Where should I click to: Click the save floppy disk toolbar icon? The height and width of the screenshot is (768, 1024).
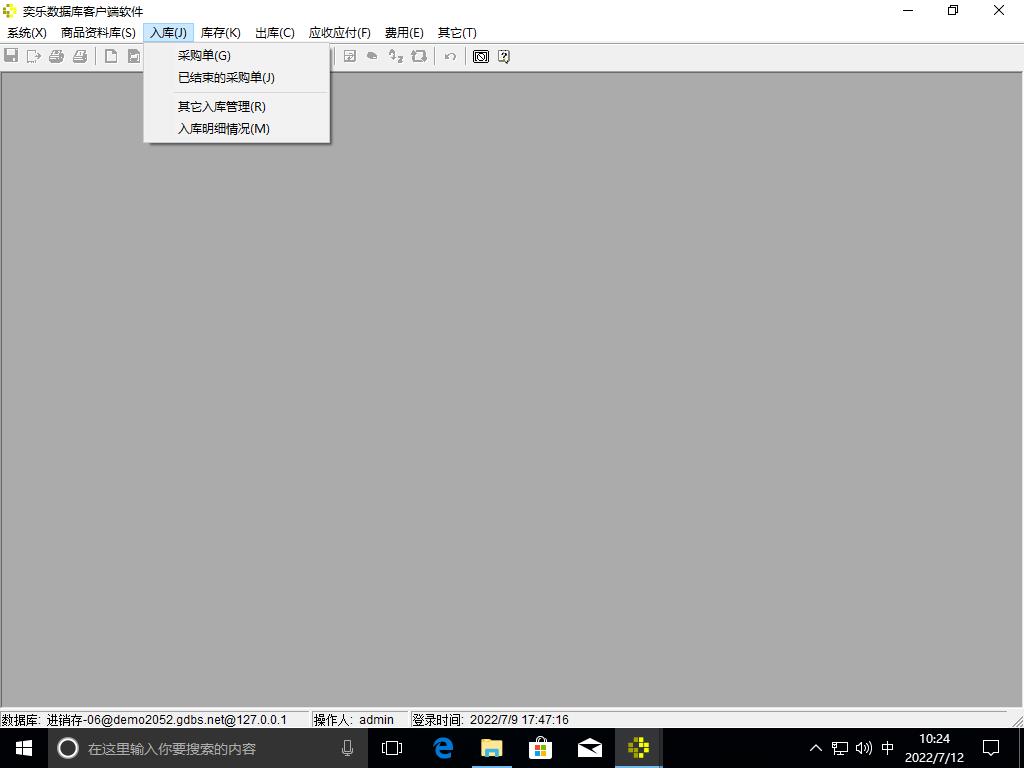[11, 56]
